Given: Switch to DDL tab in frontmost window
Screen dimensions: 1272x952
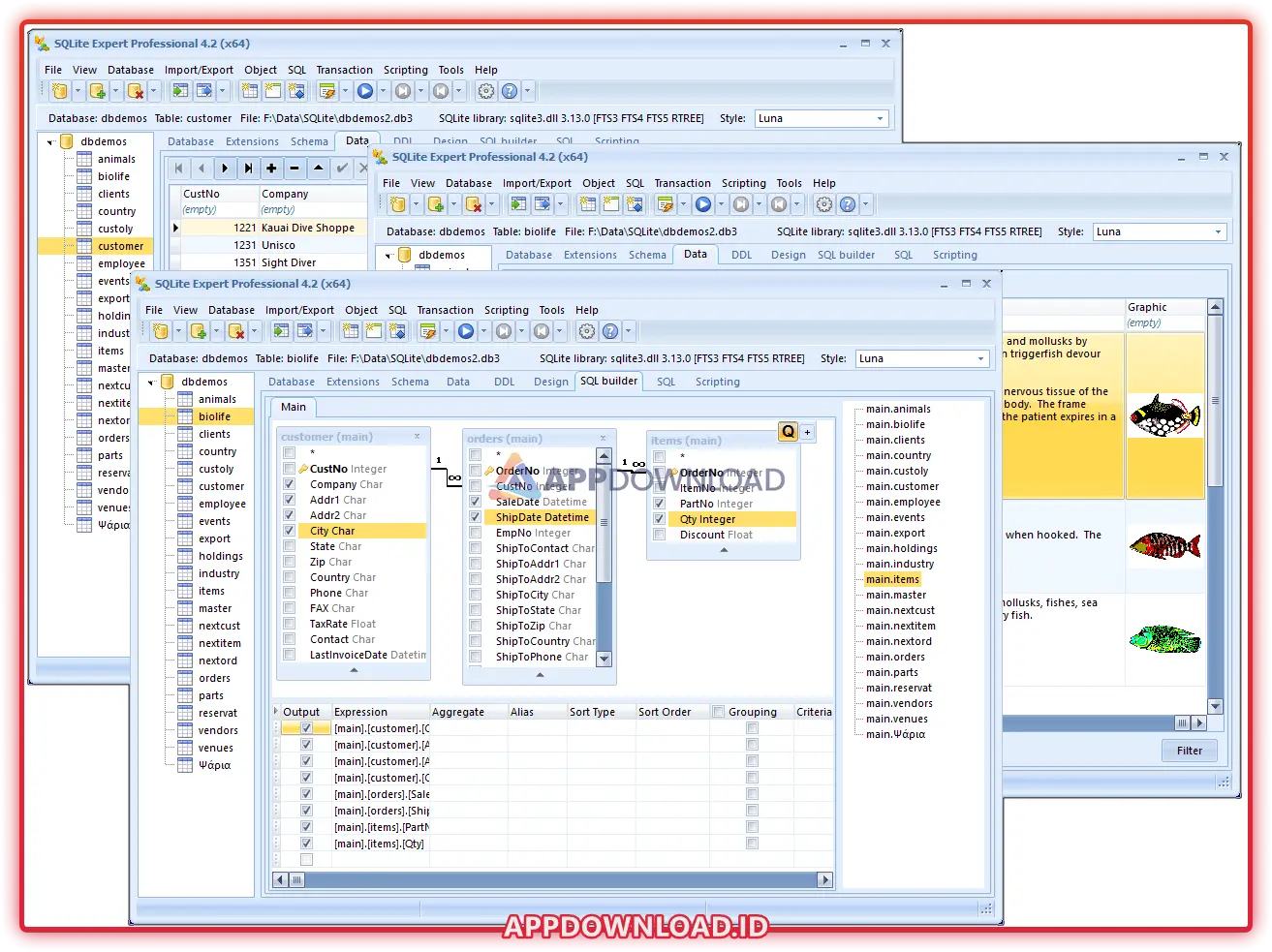Looking at the screenshot, I should [x=504, y=382].
